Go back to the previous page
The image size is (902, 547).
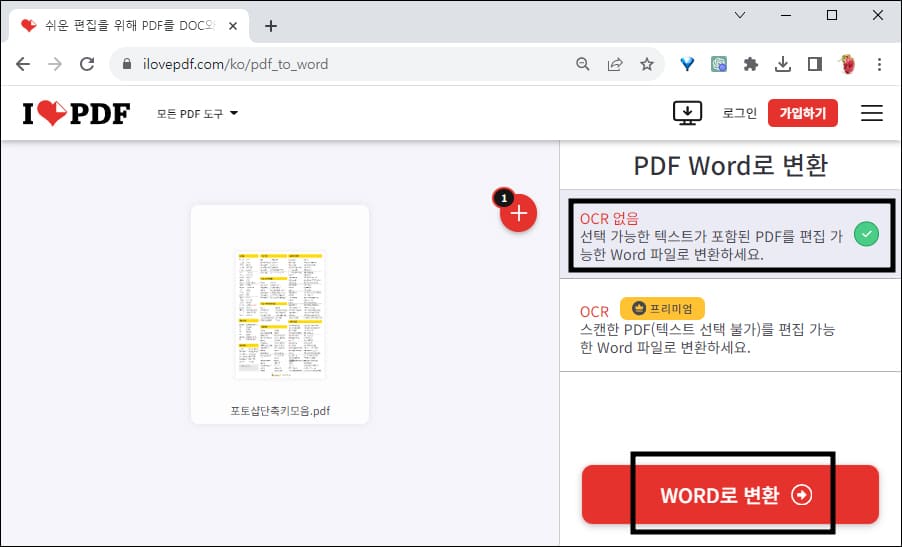pos(23,64)
